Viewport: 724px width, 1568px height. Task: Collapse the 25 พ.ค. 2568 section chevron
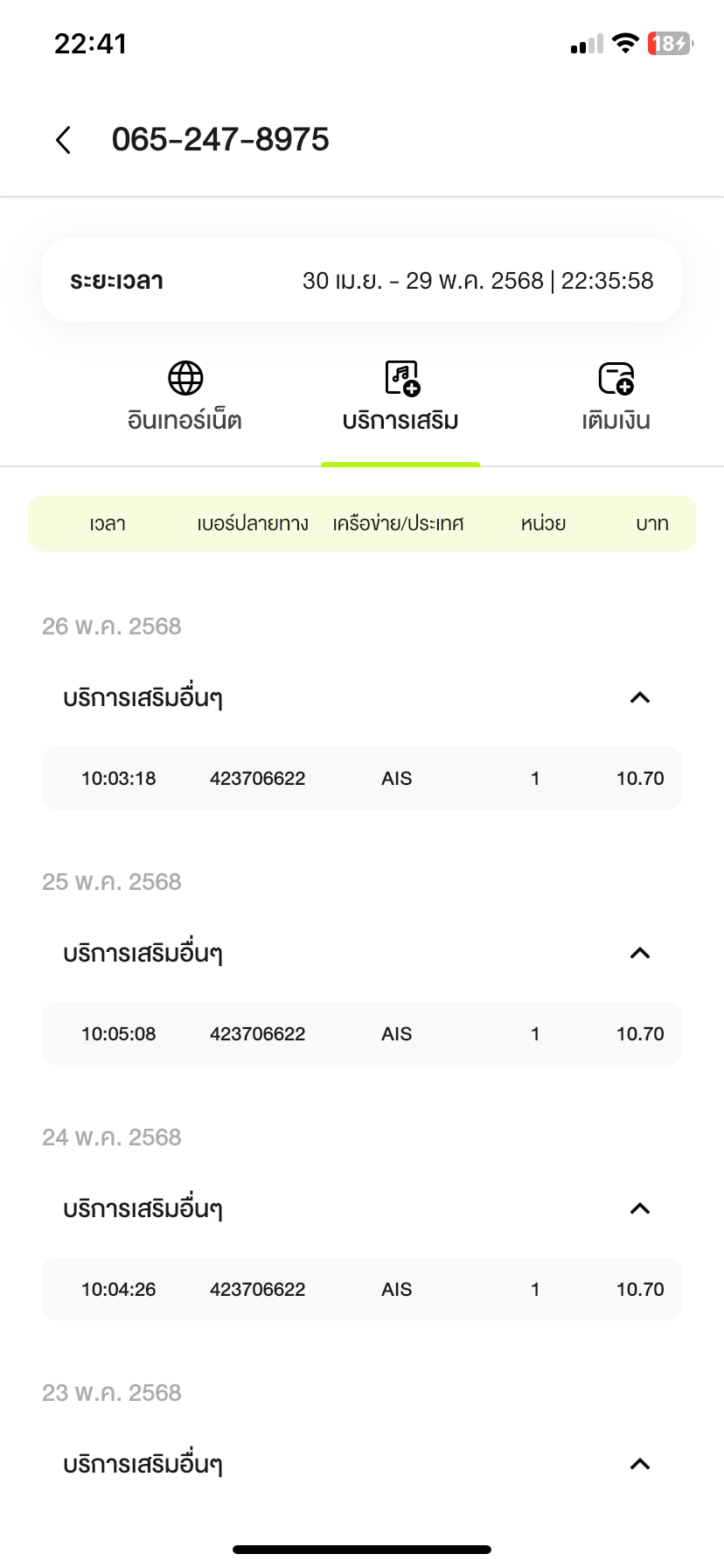pos(640,953)
